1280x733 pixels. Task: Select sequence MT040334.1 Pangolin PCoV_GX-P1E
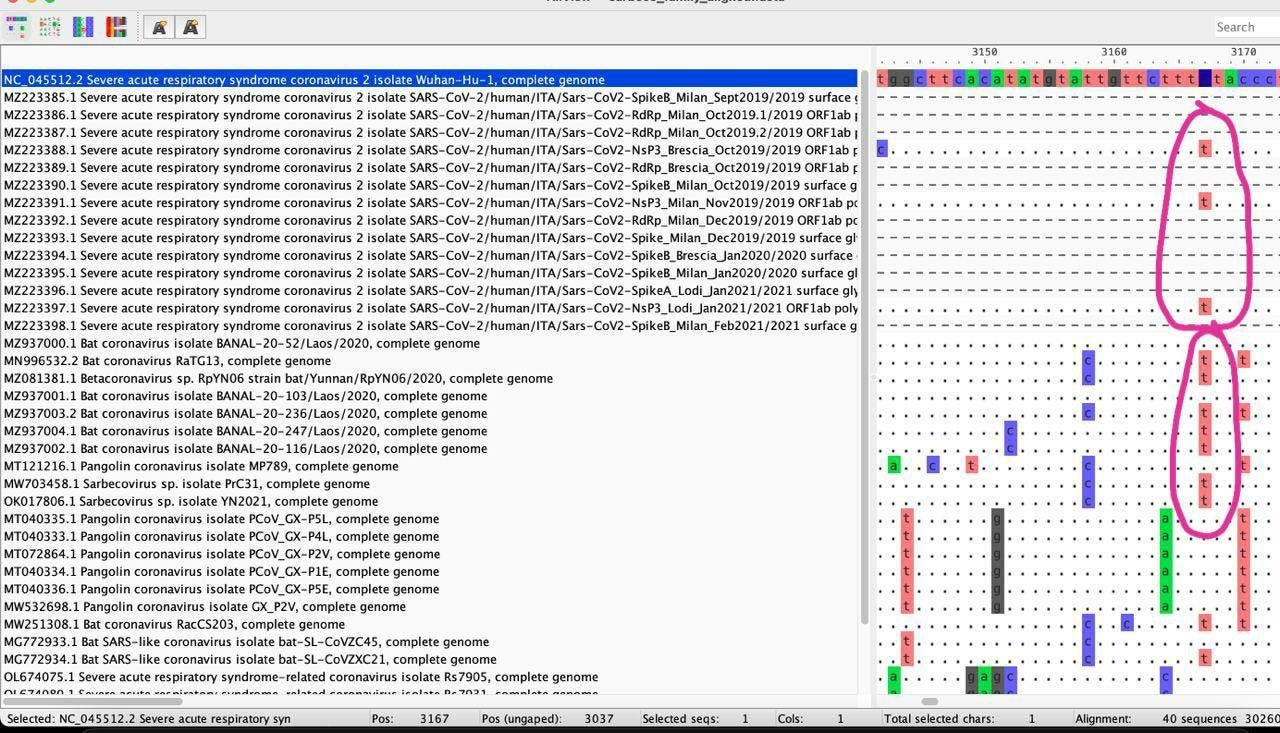coord(429,571)
